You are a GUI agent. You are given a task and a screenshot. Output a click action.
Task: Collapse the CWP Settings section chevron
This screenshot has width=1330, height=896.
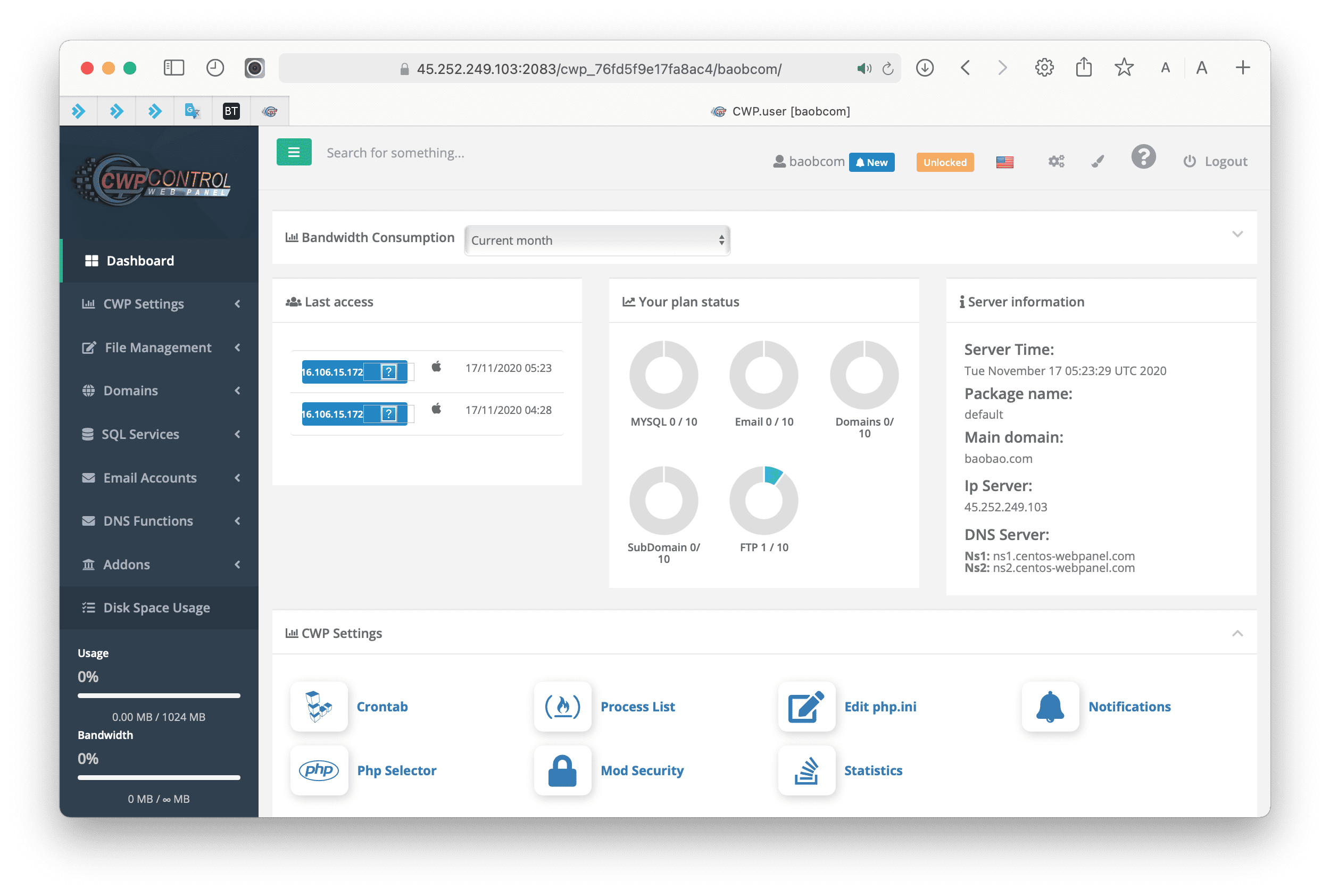(x=1238, y=633)
